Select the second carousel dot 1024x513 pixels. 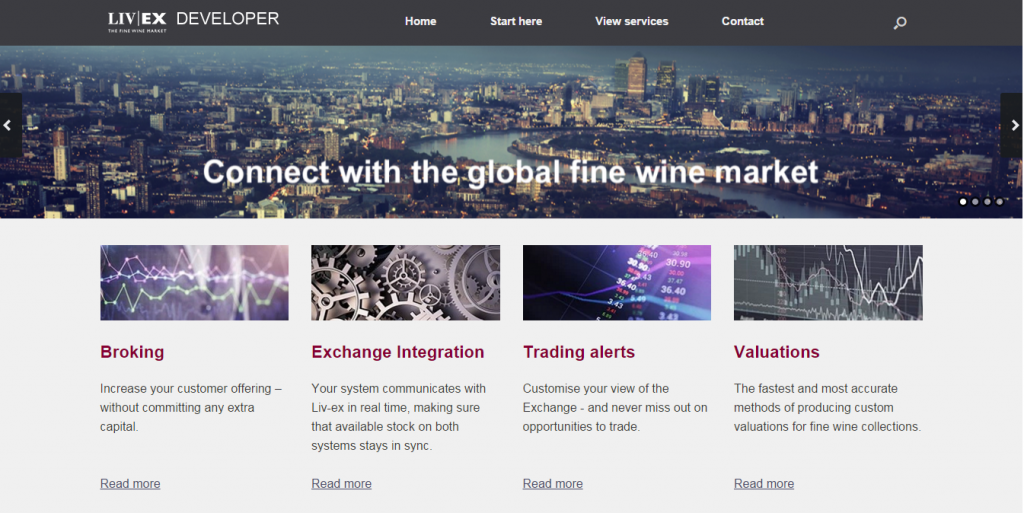click(x=975, y=202)
